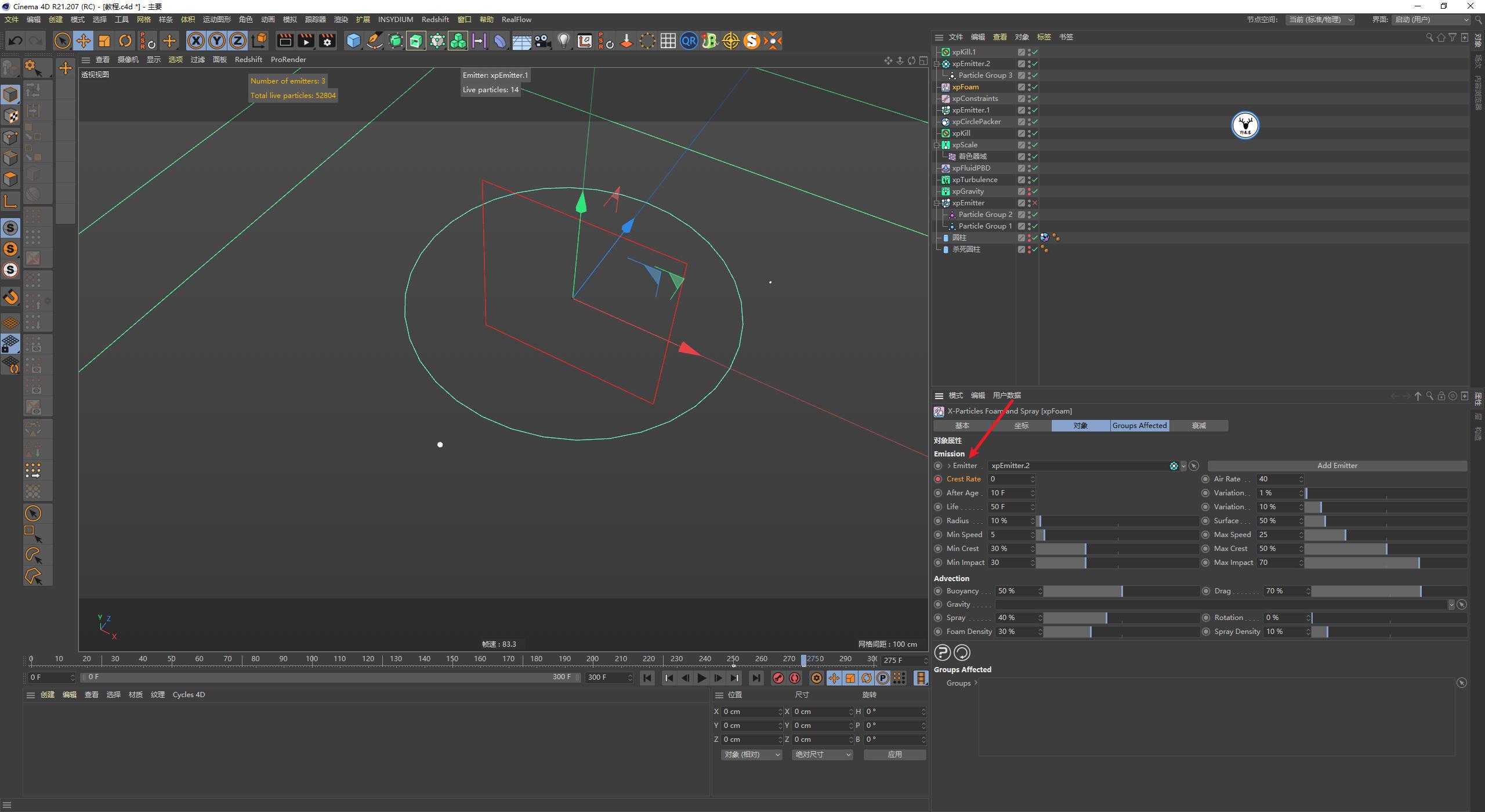The width and height of the screenshot is (1485, 812).
Task: Add a Light object
Action: [564, 41]
